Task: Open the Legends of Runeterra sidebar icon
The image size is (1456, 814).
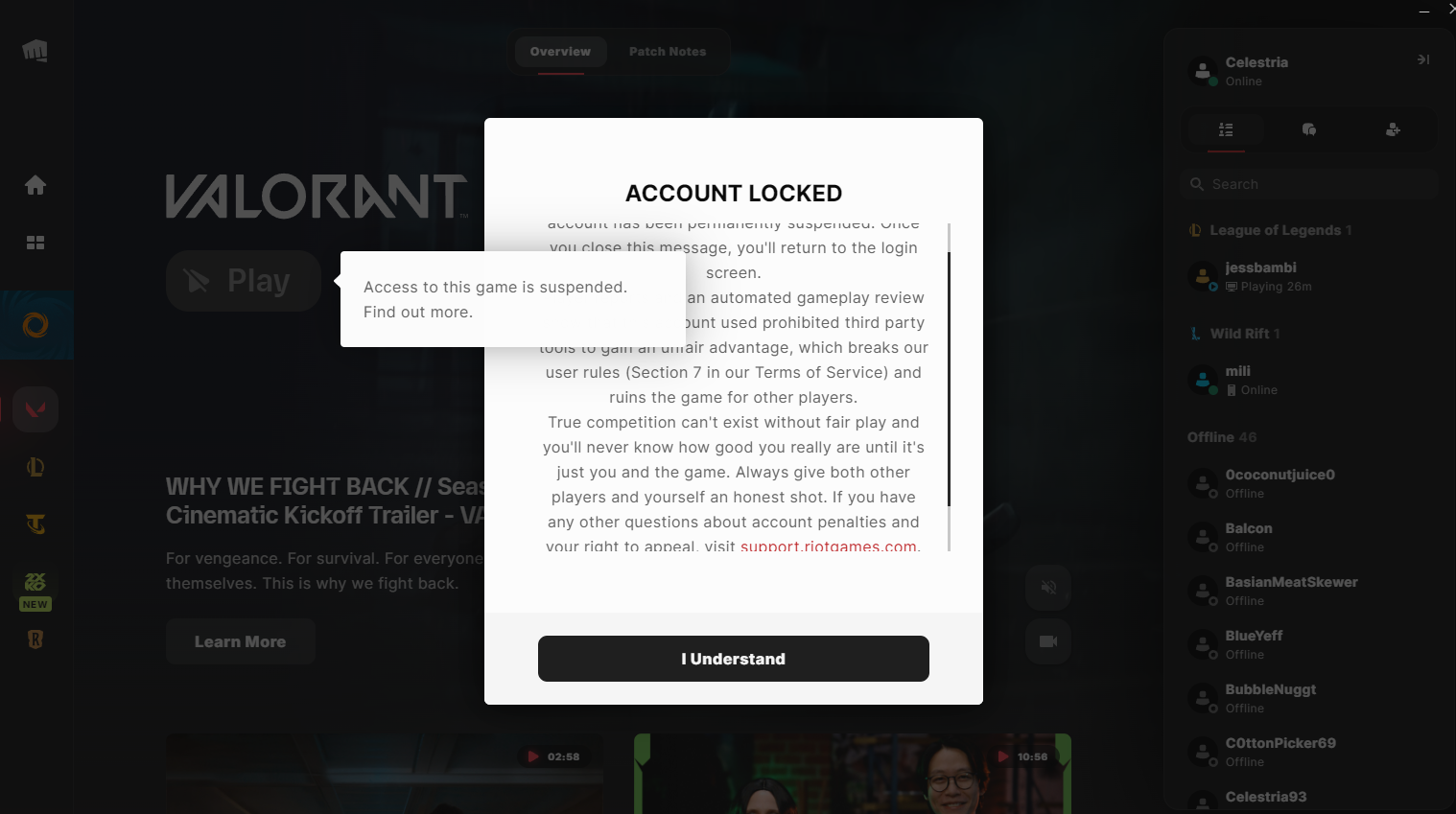Action: (35, 640)
